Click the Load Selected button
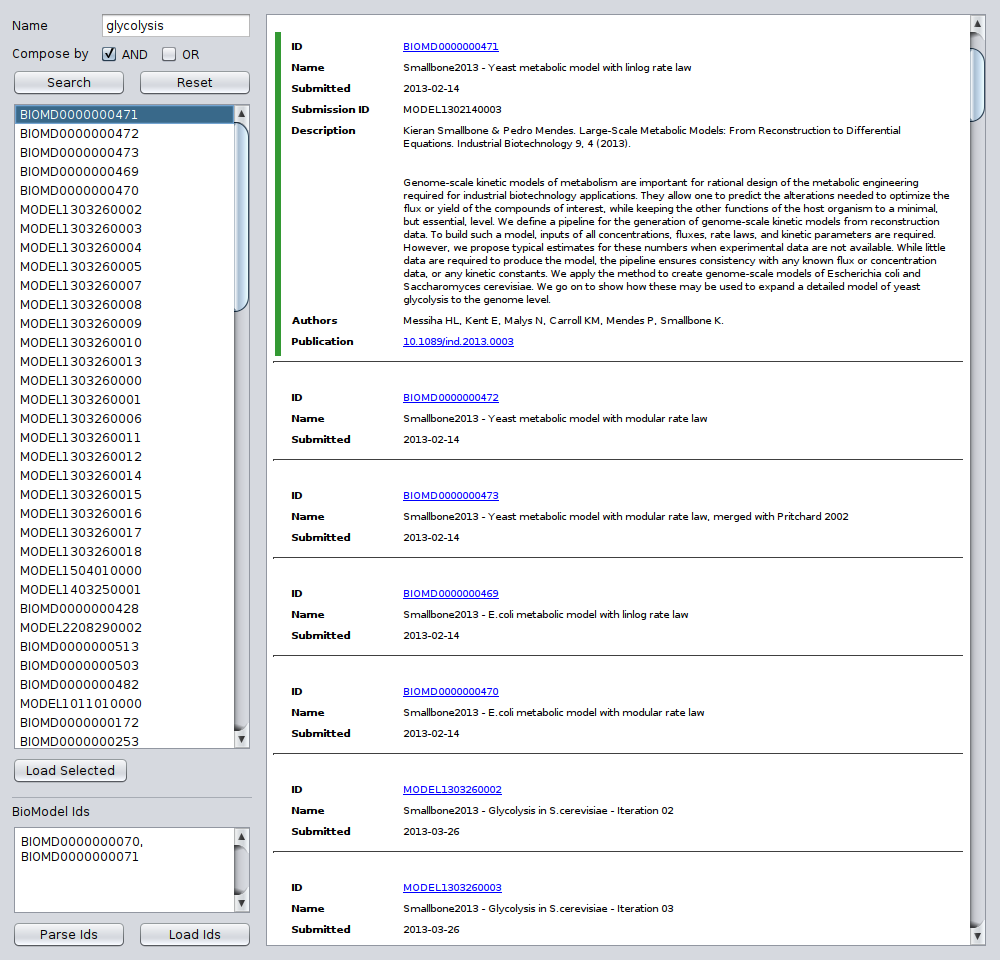Screen dimensions: 1000x960 [x=70, y=771]
